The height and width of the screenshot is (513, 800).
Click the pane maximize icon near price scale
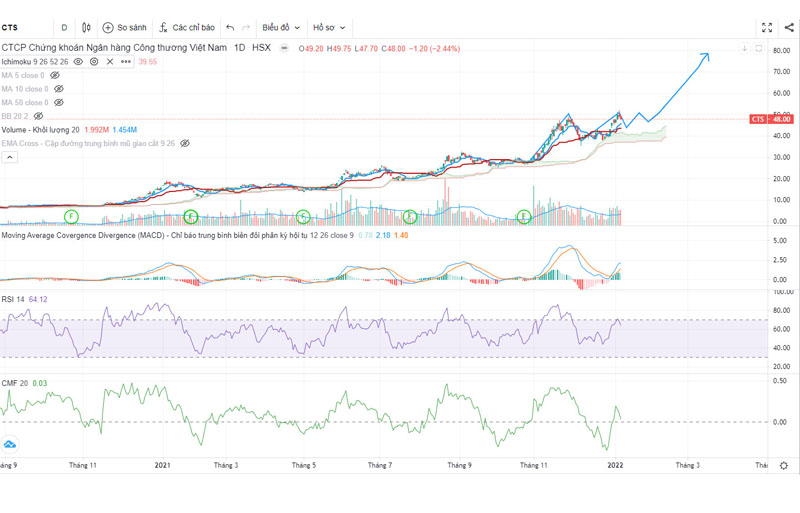click(x=759, y=48)
